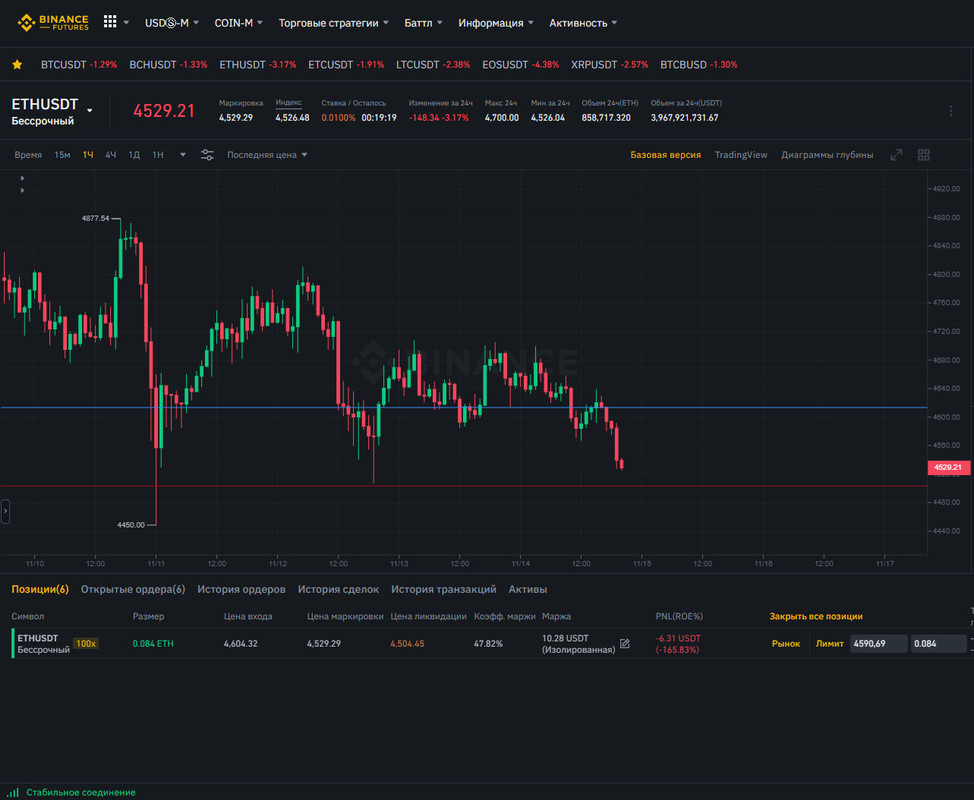The width and height of the screenshot is (974, 800).
Task: Select the 1Д timeframe
Action: [x=134, y=155]
